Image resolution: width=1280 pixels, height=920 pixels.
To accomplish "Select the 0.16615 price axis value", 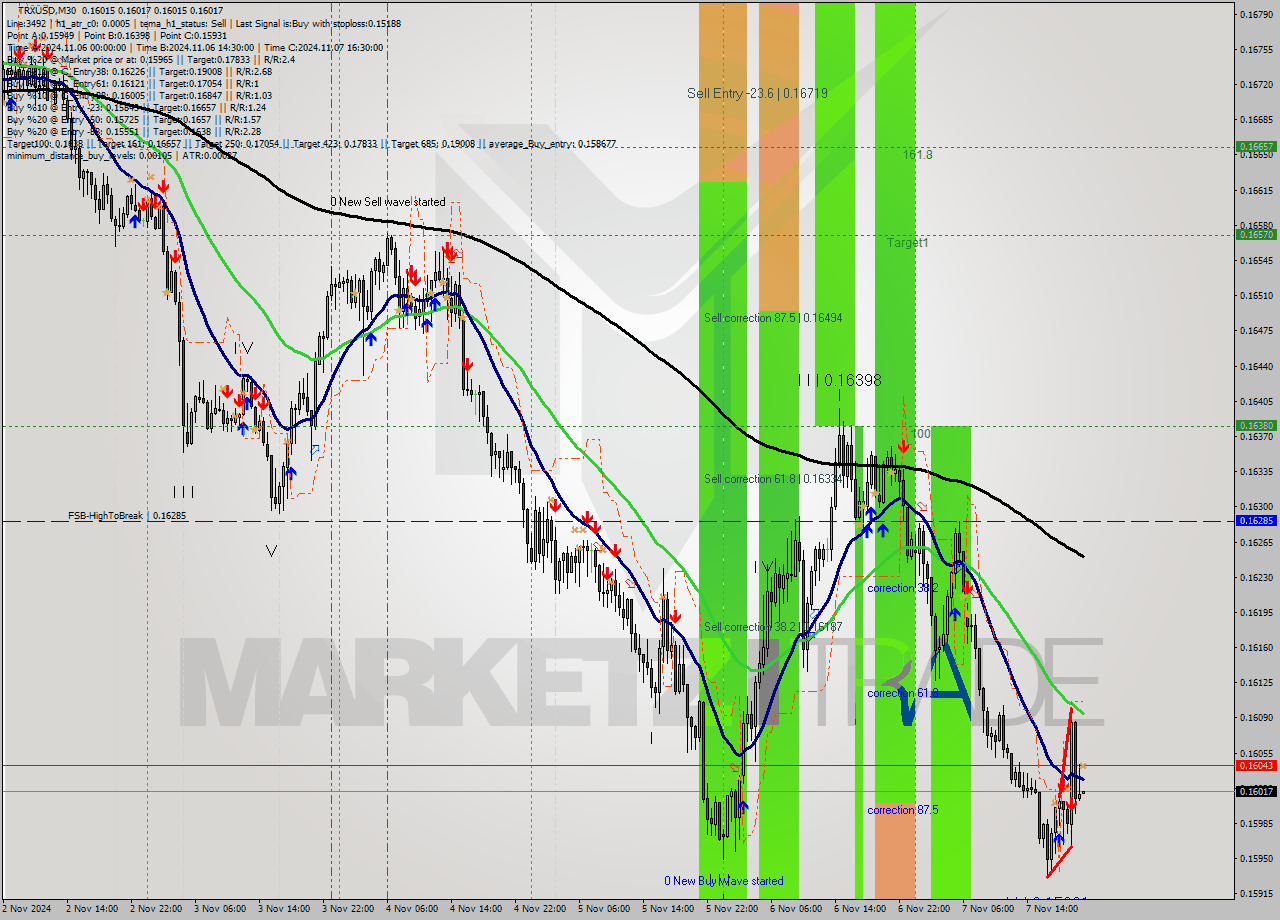I will point(1257,190).
